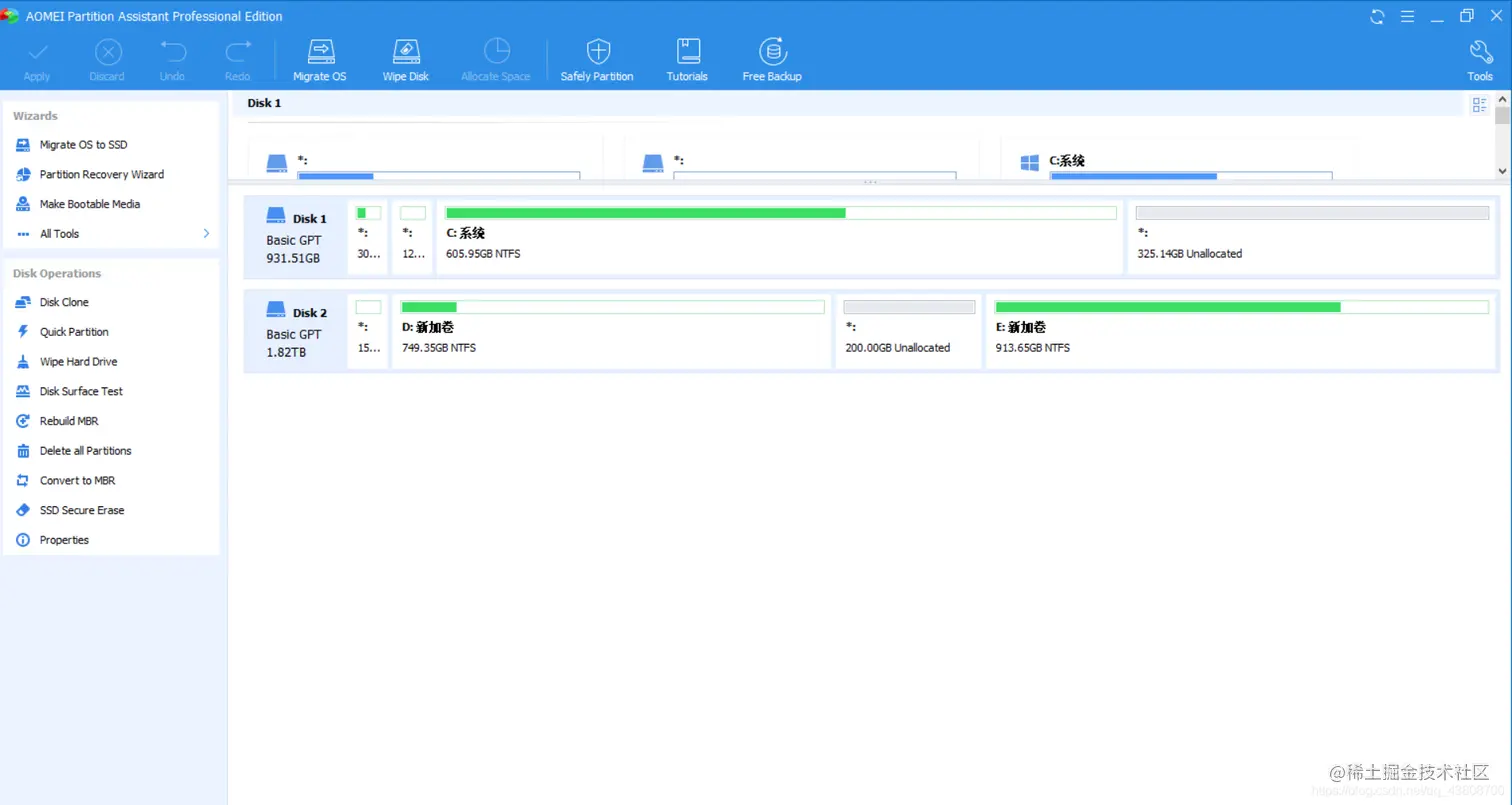Select the first small partition on Disk 1
This screenshot has width=1512, height=805.
(368, 237)
